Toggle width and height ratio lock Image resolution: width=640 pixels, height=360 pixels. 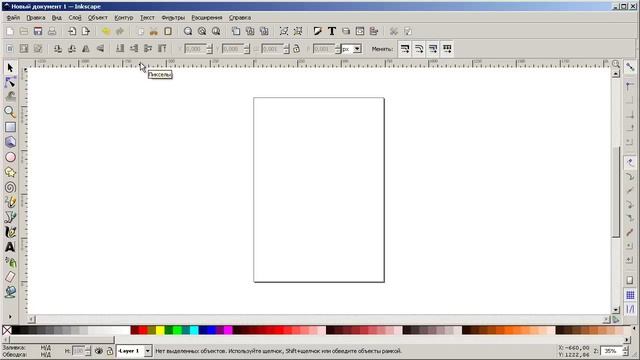tap(297, 49)
